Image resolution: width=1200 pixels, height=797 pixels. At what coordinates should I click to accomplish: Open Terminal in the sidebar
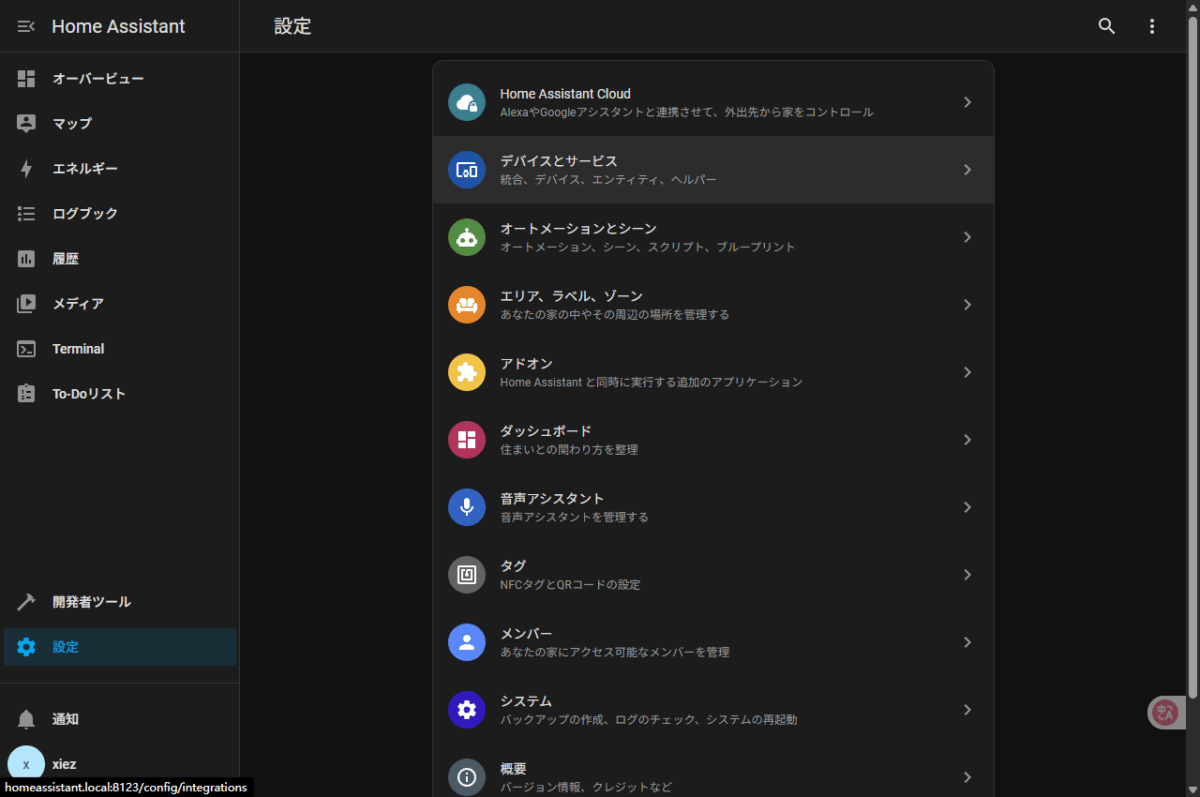120,349
